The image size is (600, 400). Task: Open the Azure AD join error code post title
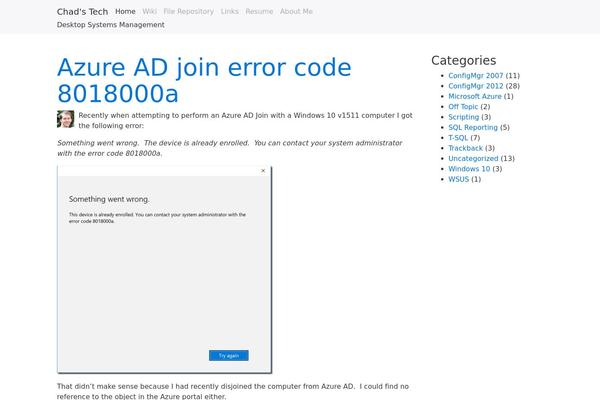pos(204,80)
